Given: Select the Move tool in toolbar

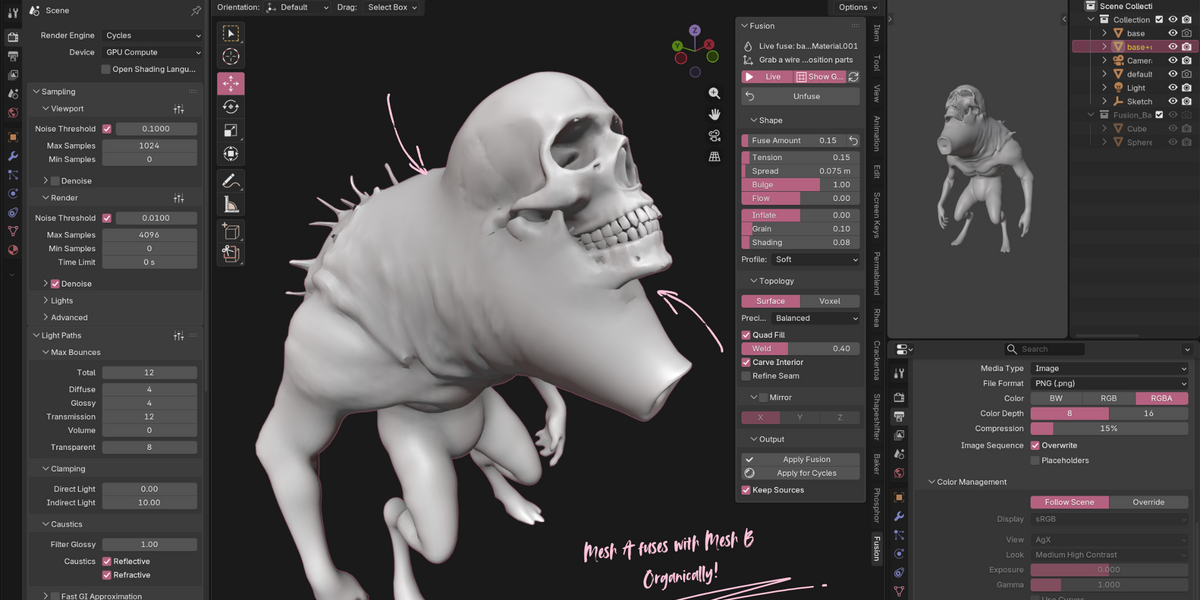Looking at the screenshot, I should [x=230, y=84].
